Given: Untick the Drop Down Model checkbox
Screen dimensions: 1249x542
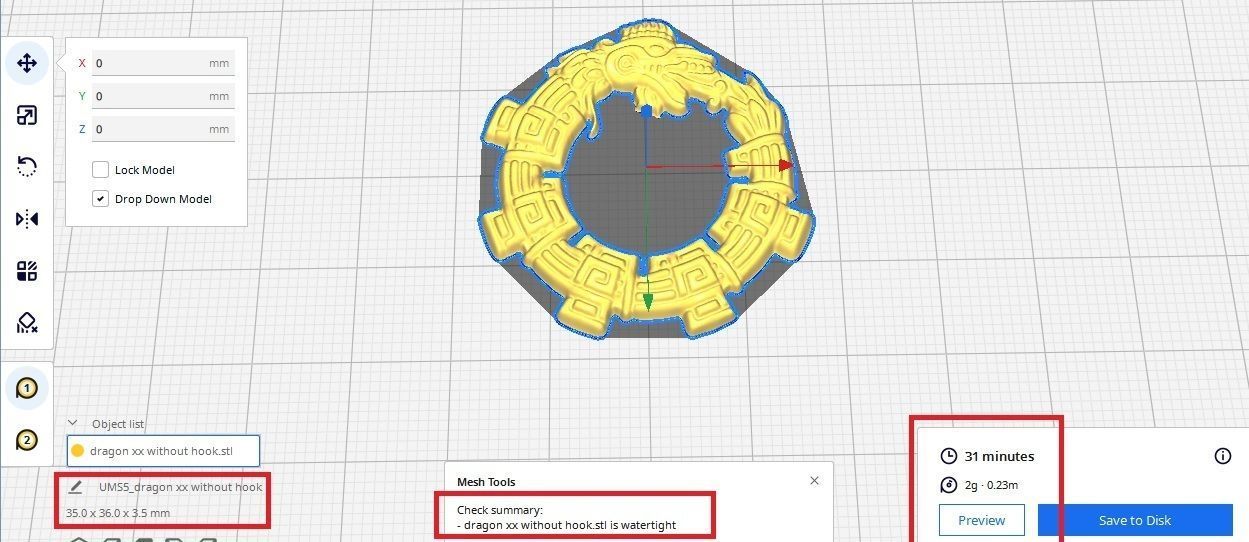Looking at the screenshot, I should point(101,199).
